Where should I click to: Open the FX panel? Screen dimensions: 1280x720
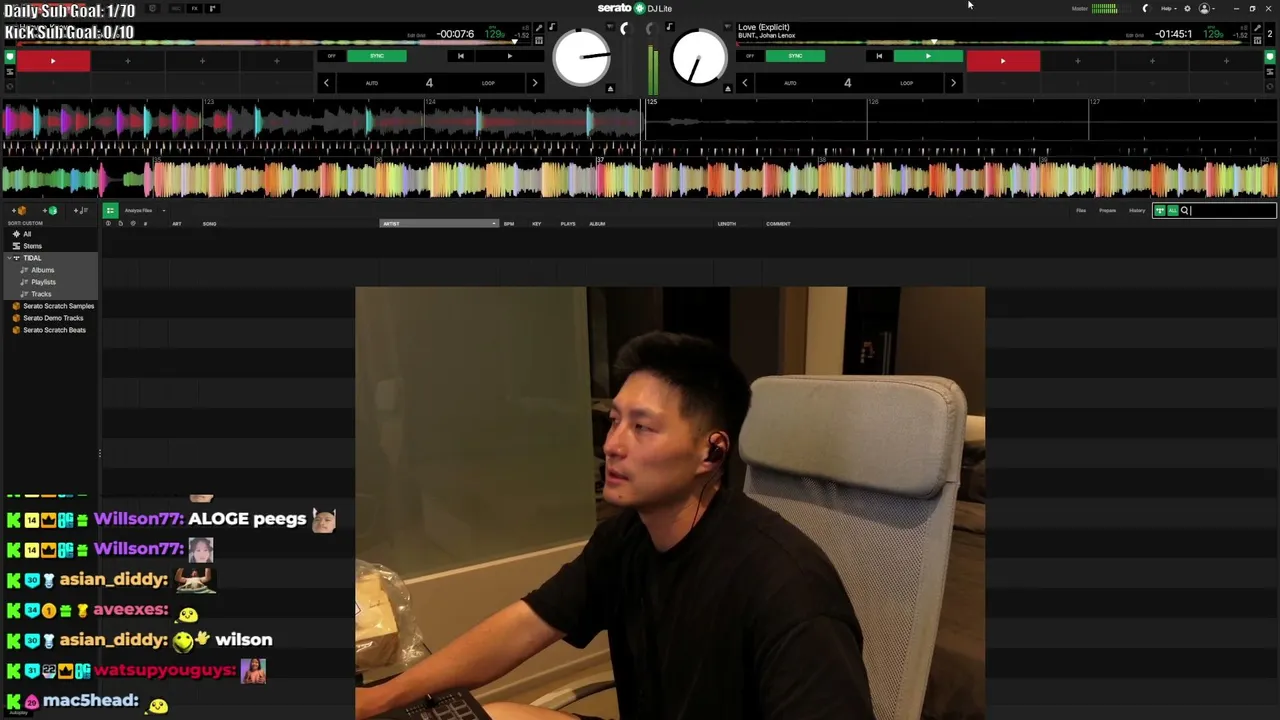coord(194,9)
